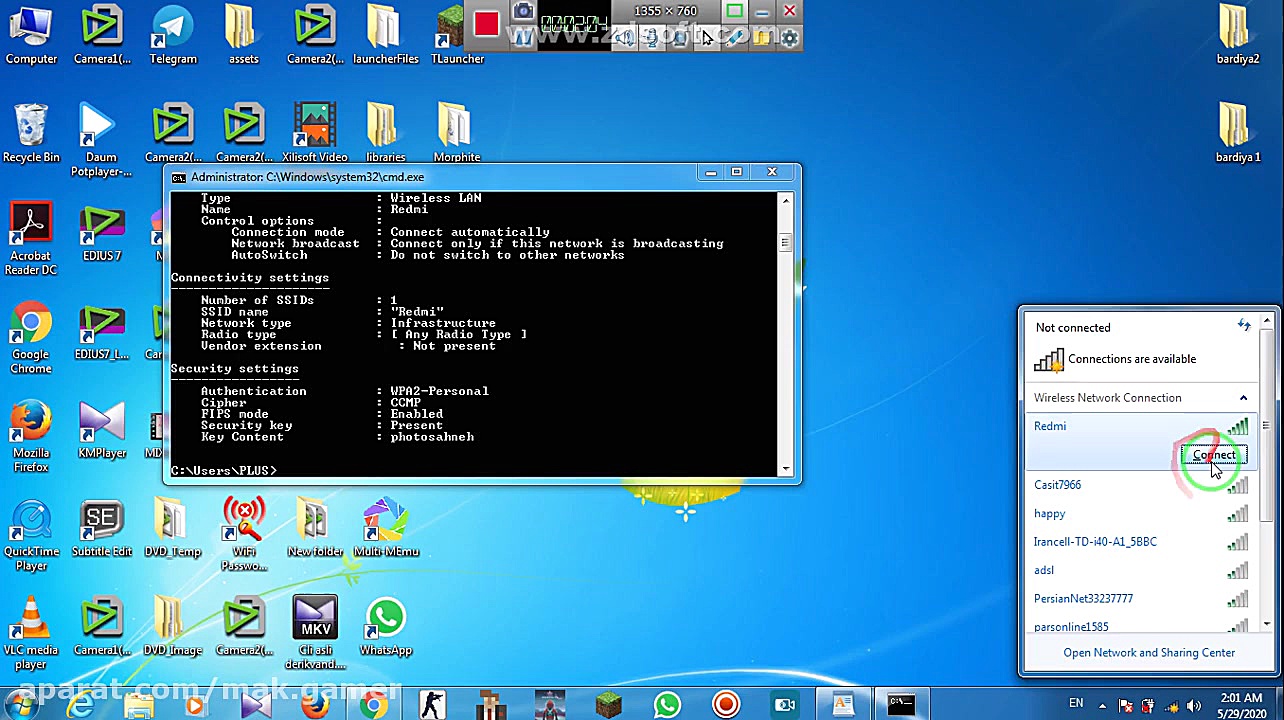Stop recording with the red square button
The height and width of the screenshot is (720, 1284).
pos(486,25)
